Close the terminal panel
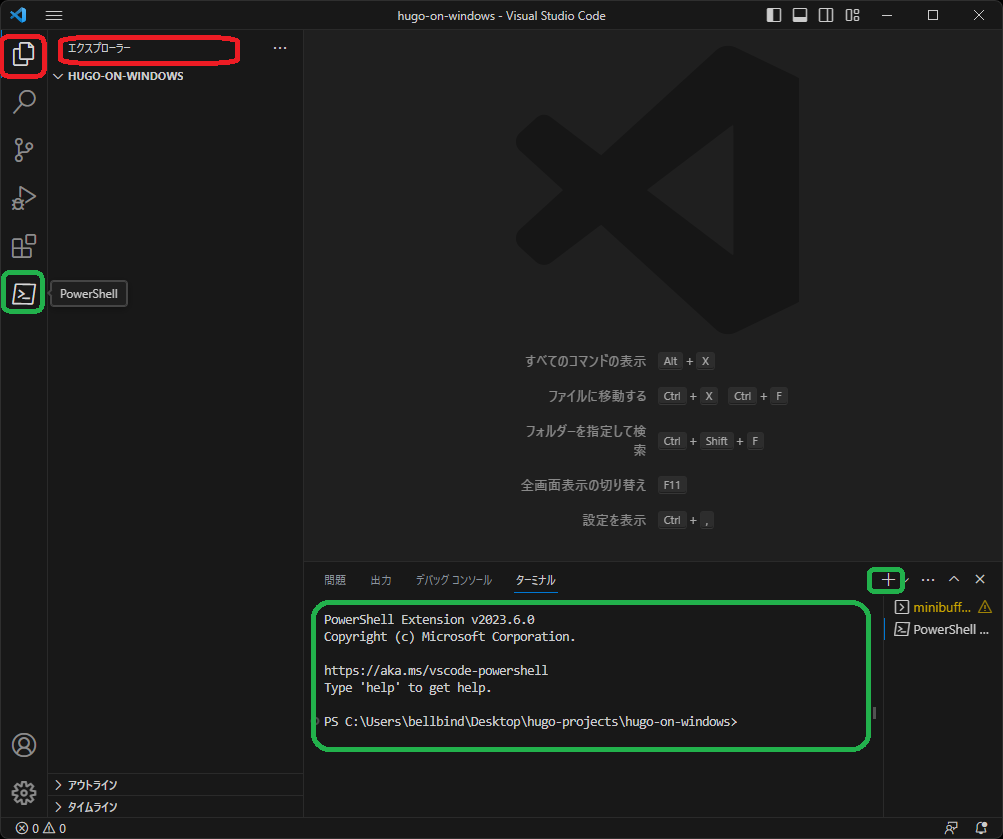Viewport: 1003px width, 839px height. [x=980, y=579]
